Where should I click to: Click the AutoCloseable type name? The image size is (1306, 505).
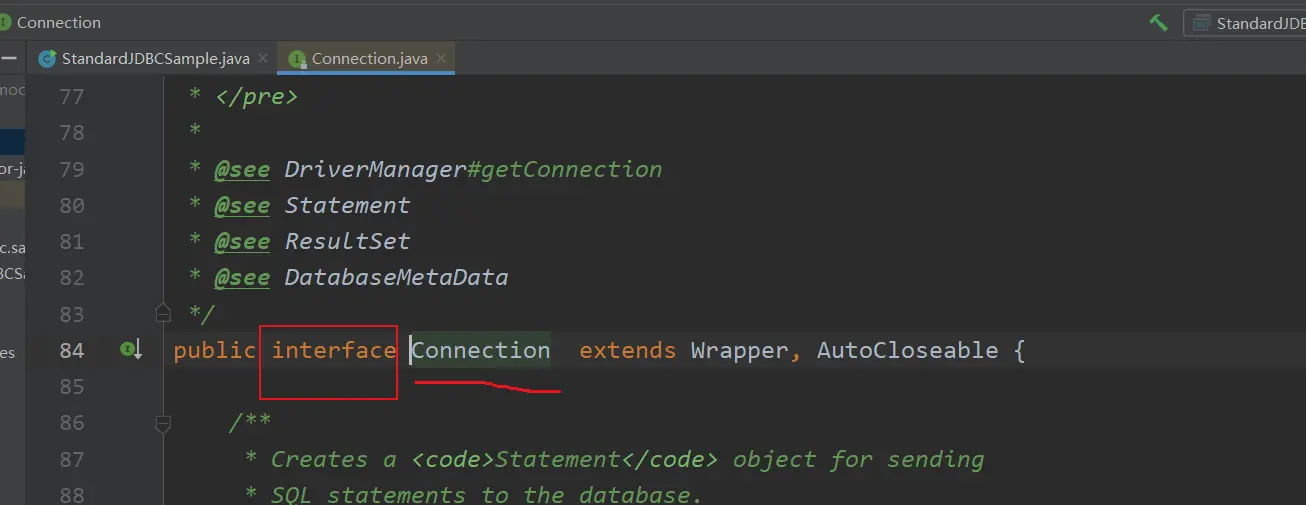coord(907,350)
